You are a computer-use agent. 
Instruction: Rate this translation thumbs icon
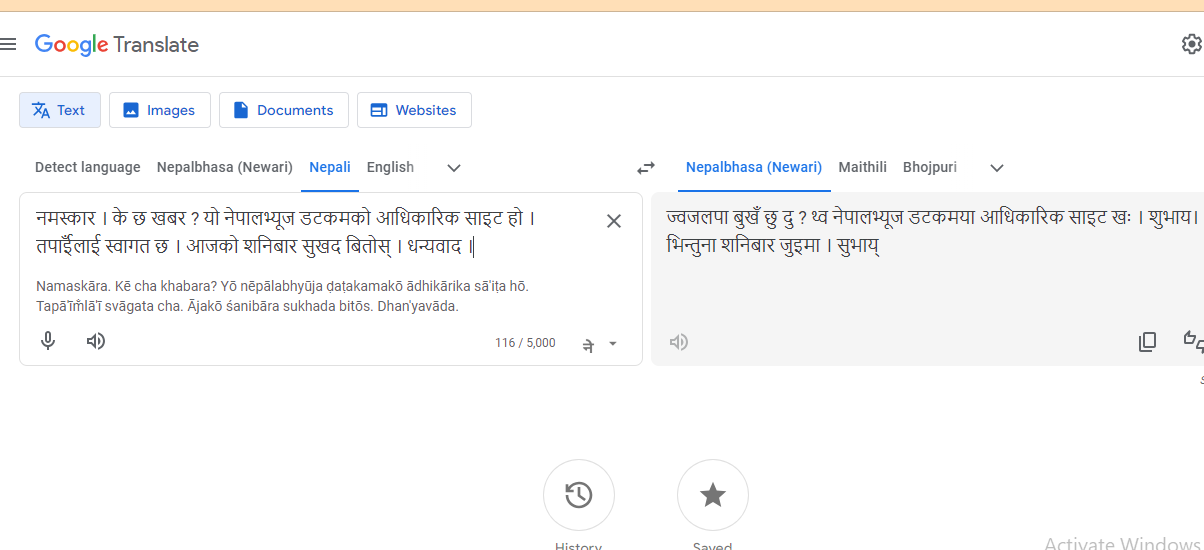1193,342
